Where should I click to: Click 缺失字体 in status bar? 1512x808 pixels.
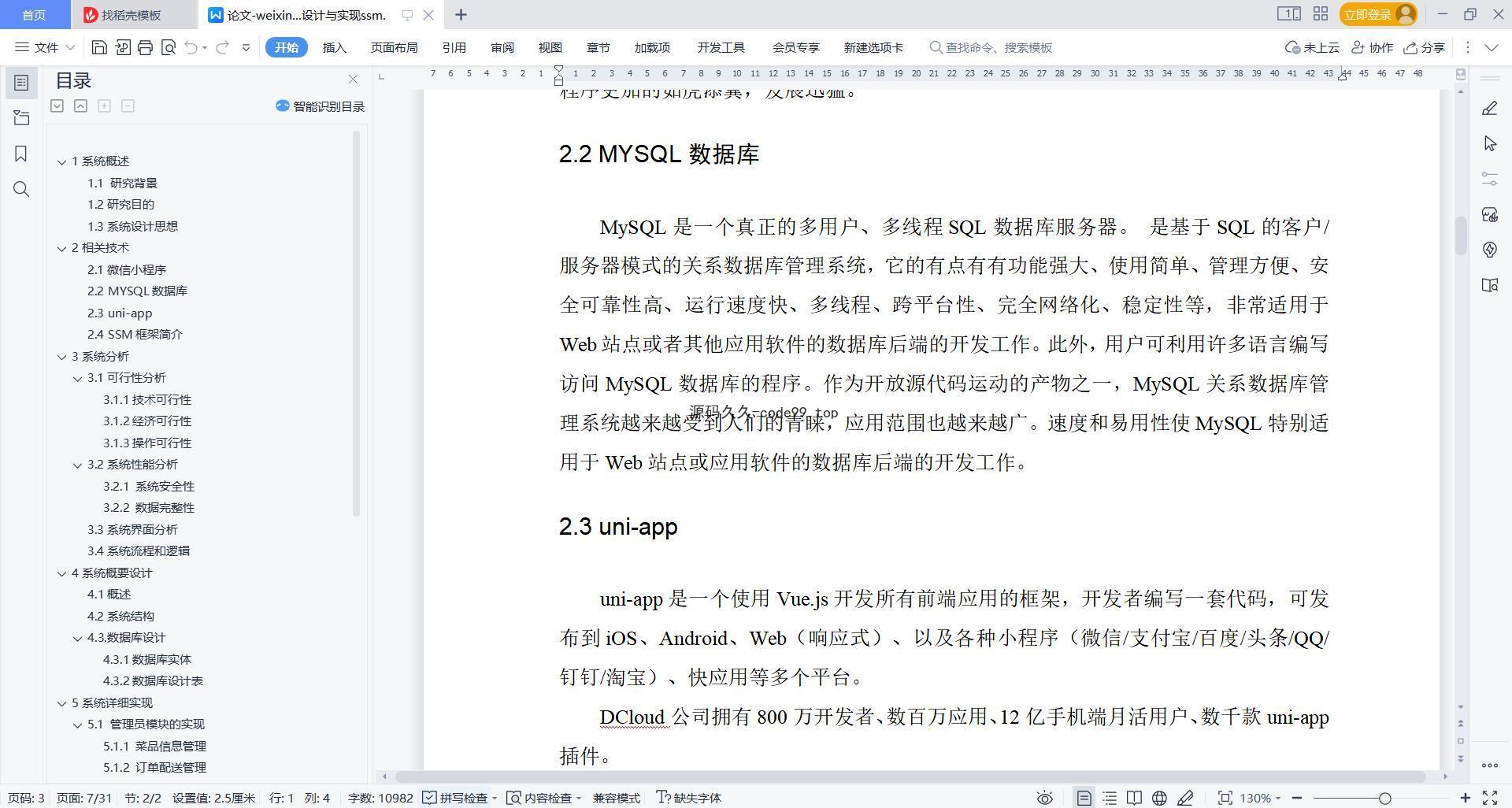[689, 798]
